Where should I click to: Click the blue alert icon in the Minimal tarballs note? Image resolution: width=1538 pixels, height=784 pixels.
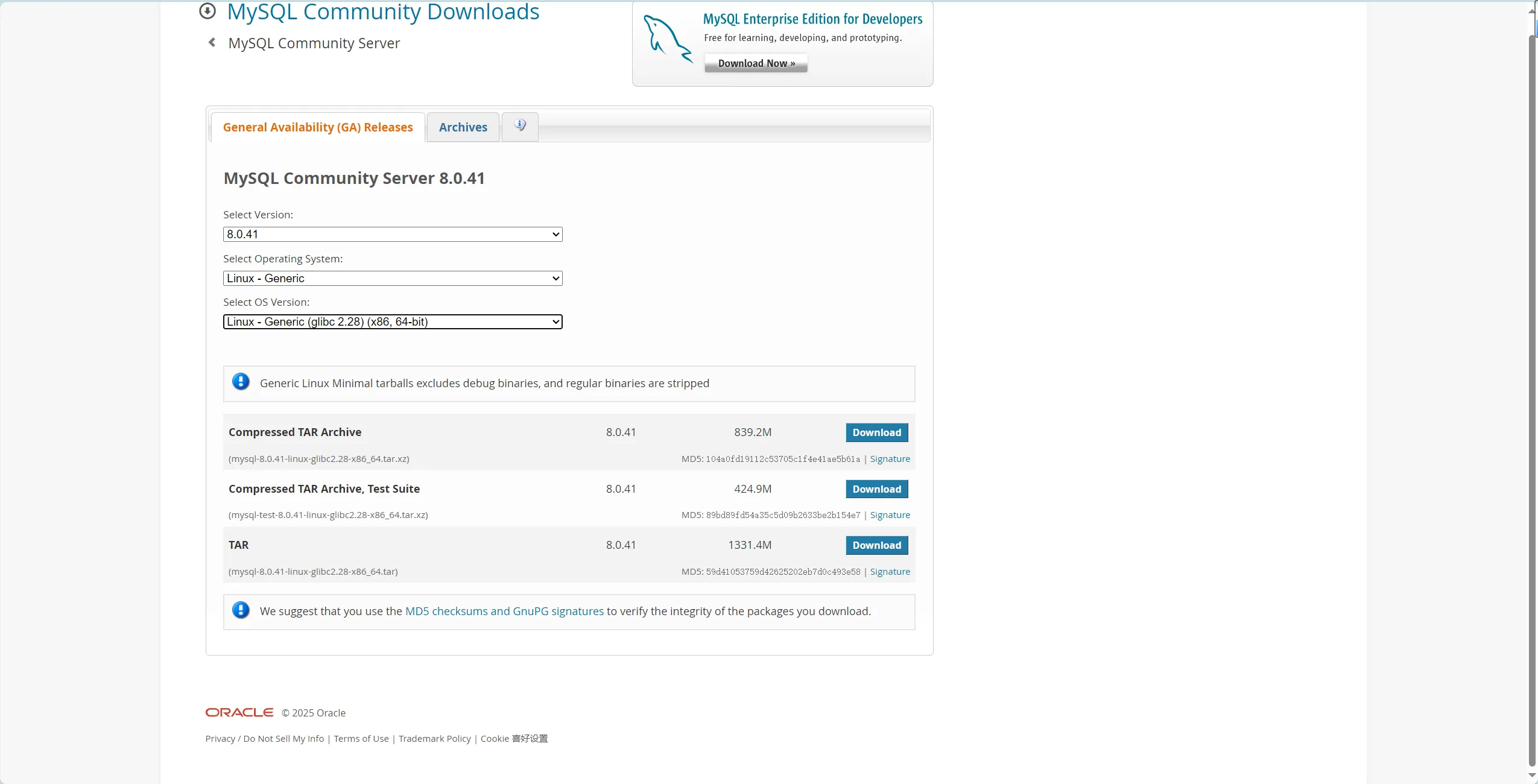tap(241, 382)
